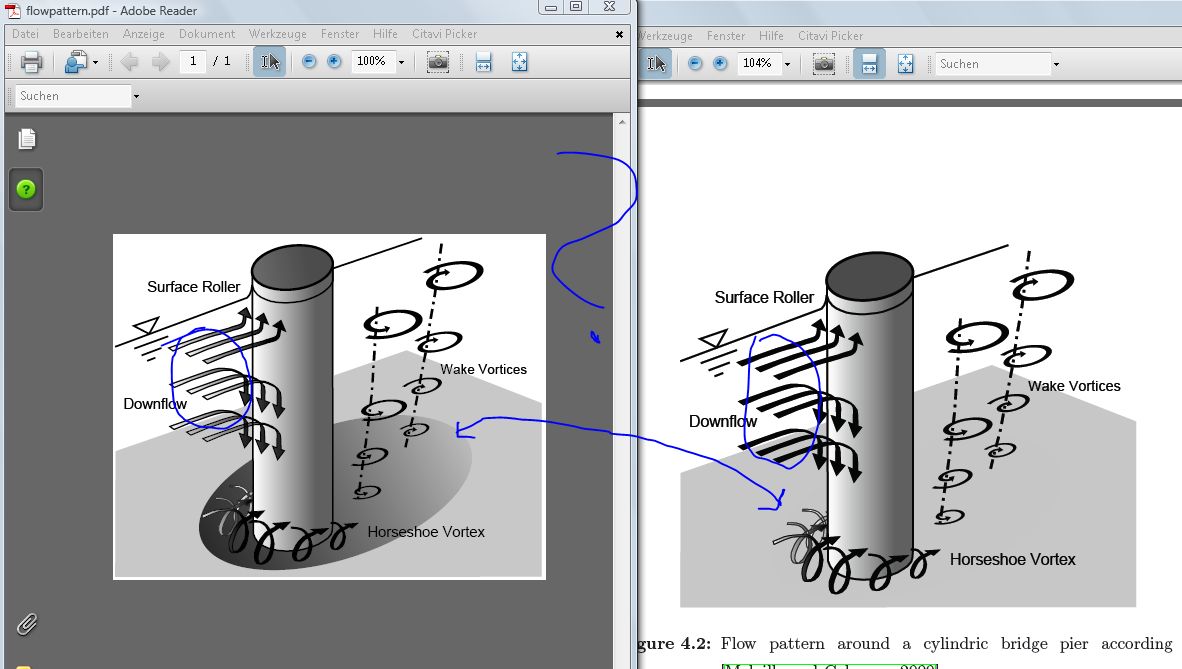Open the Citavi Picker menu in the right window

pos(830,36)
